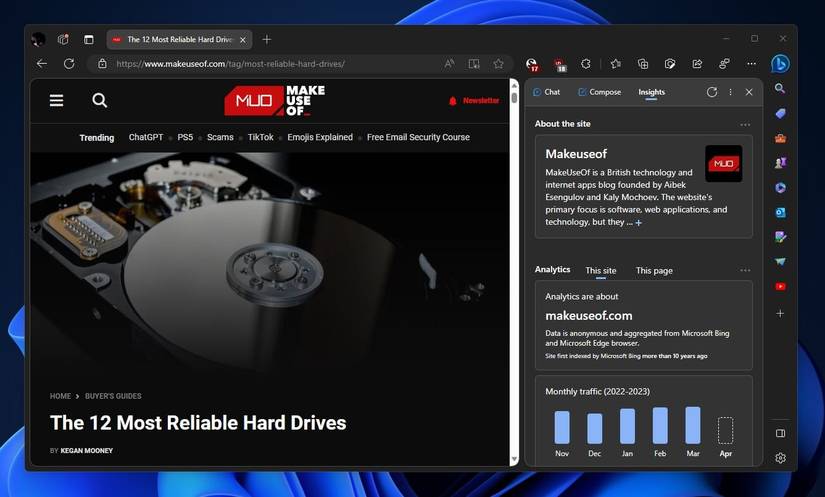The height and width of the screenshot is (497, 825).
Task: Open Analytics section more options
Action: click(x=744, y=270)
